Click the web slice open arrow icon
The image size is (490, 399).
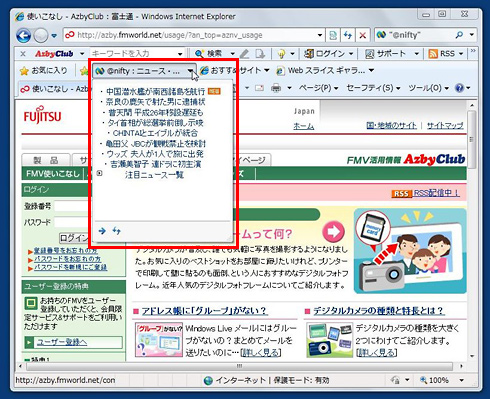click(102, 231)
